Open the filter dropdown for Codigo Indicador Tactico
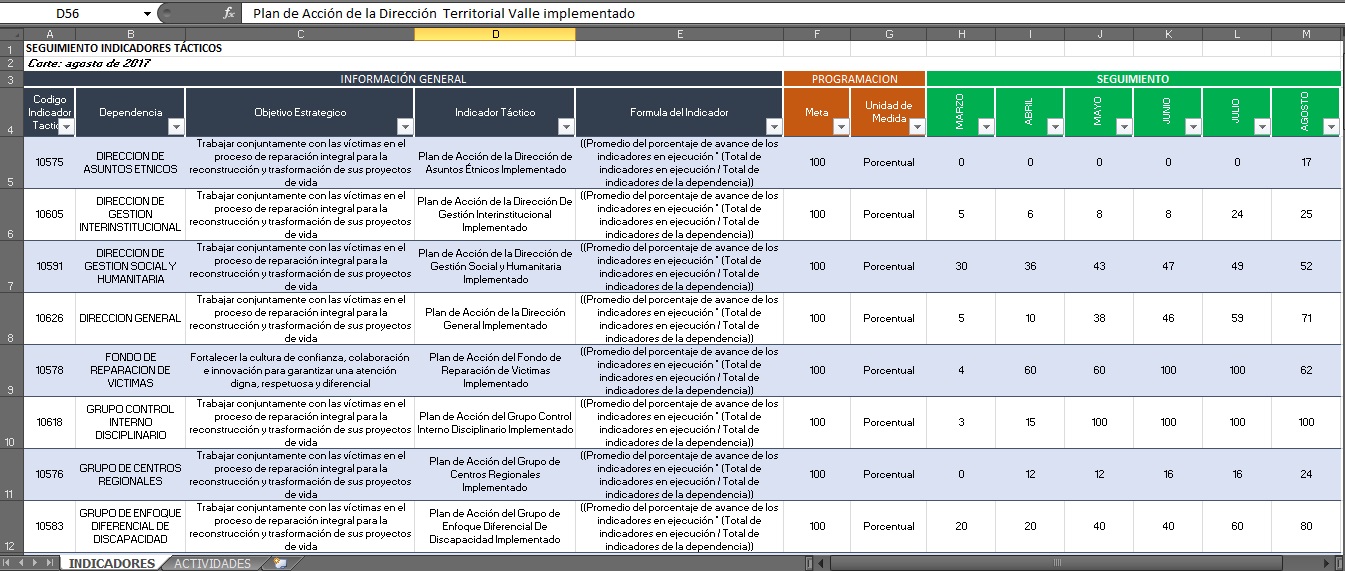1345x571 pixels. (65, 127)
